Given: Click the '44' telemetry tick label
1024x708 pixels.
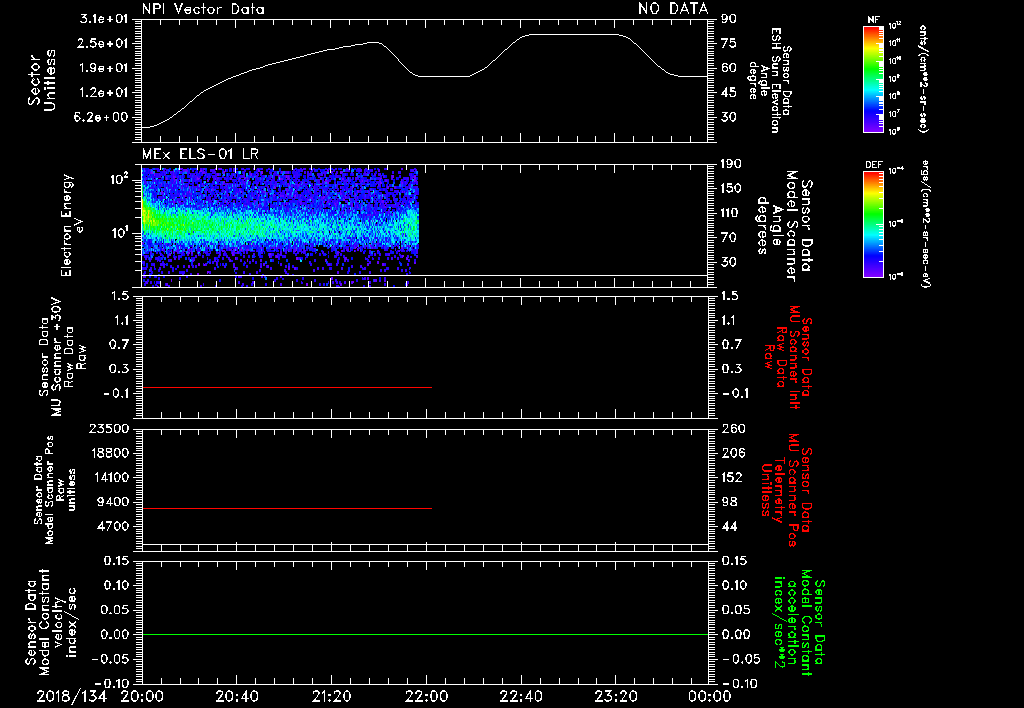Looking at the screenshot, I should (729, 526).
